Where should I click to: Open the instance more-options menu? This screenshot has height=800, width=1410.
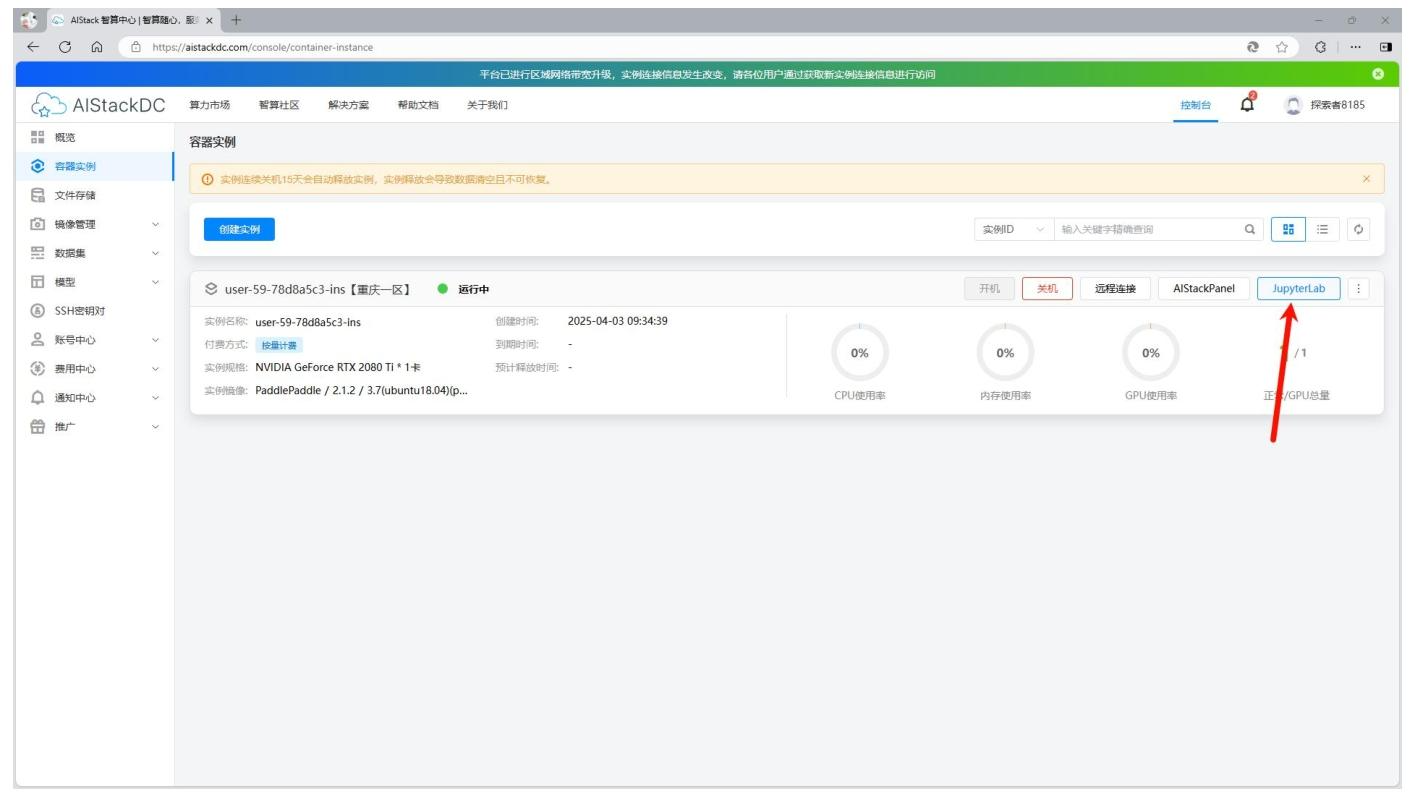pos(1358,288)
